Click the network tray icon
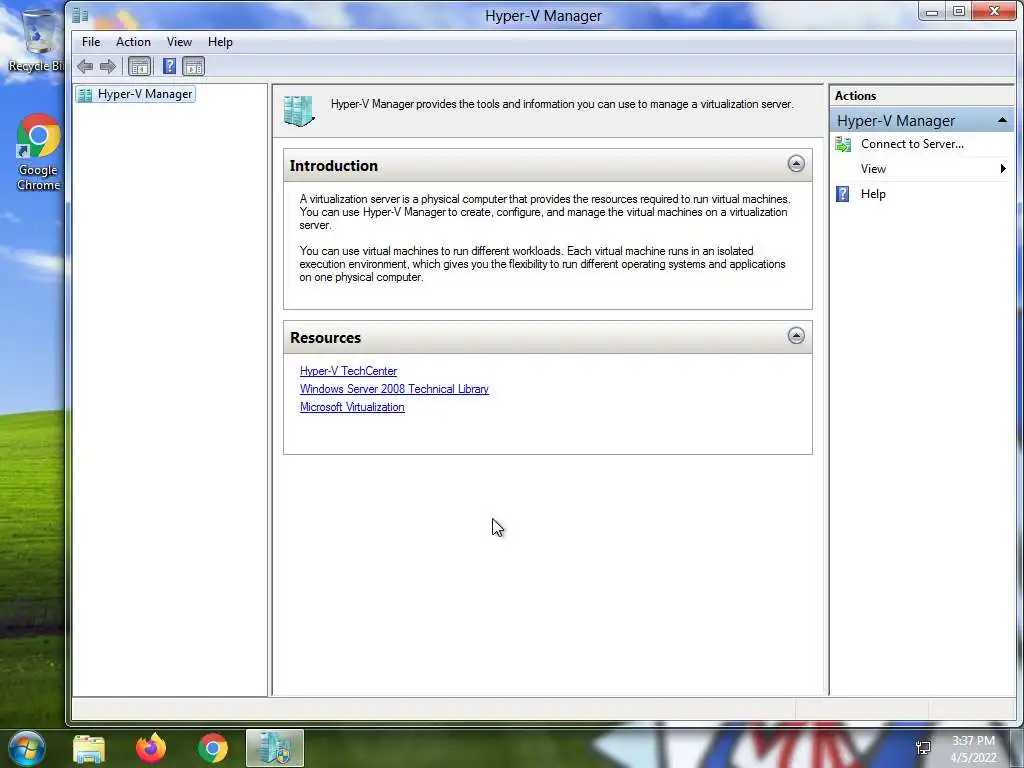The width and height of the screenshot is (1024, 768). (923, 748)
